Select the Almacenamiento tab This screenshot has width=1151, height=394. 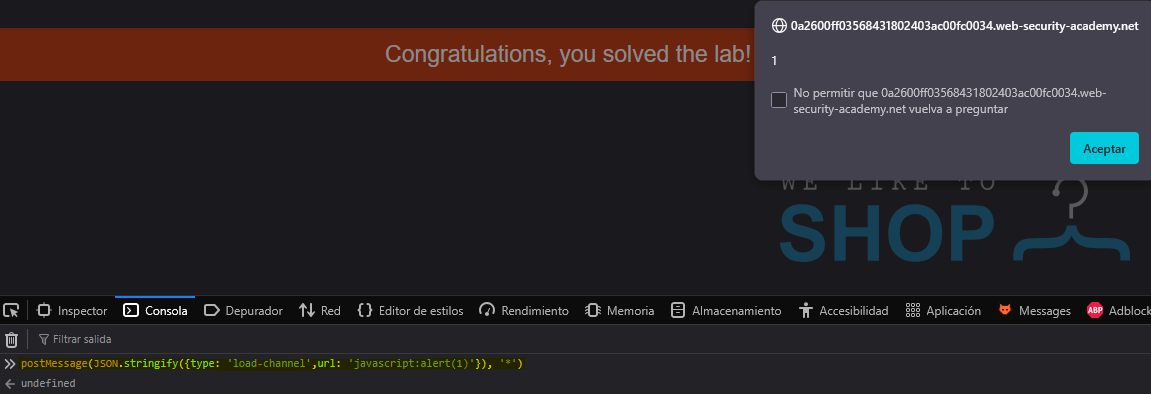coord(726,310)
